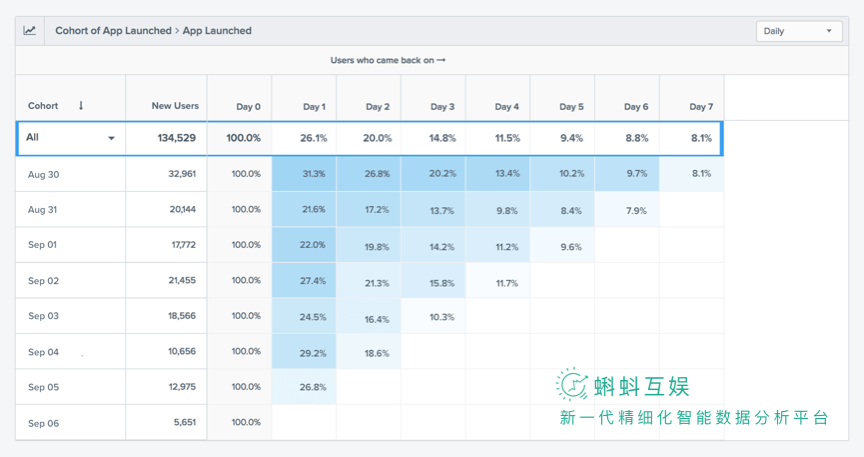
Task: Click the 14.8% Day 3 value in All row
Action: coord(442,138)
